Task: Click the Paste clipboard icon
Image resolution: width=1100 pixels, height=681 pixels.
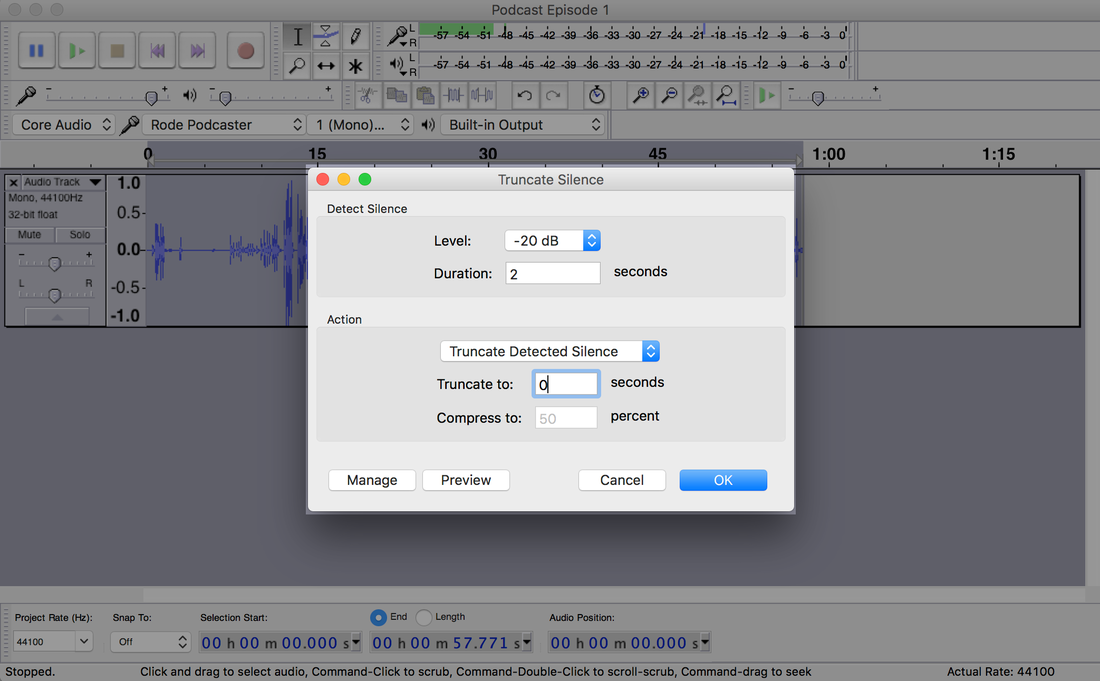Action: (x=424, y=95)
